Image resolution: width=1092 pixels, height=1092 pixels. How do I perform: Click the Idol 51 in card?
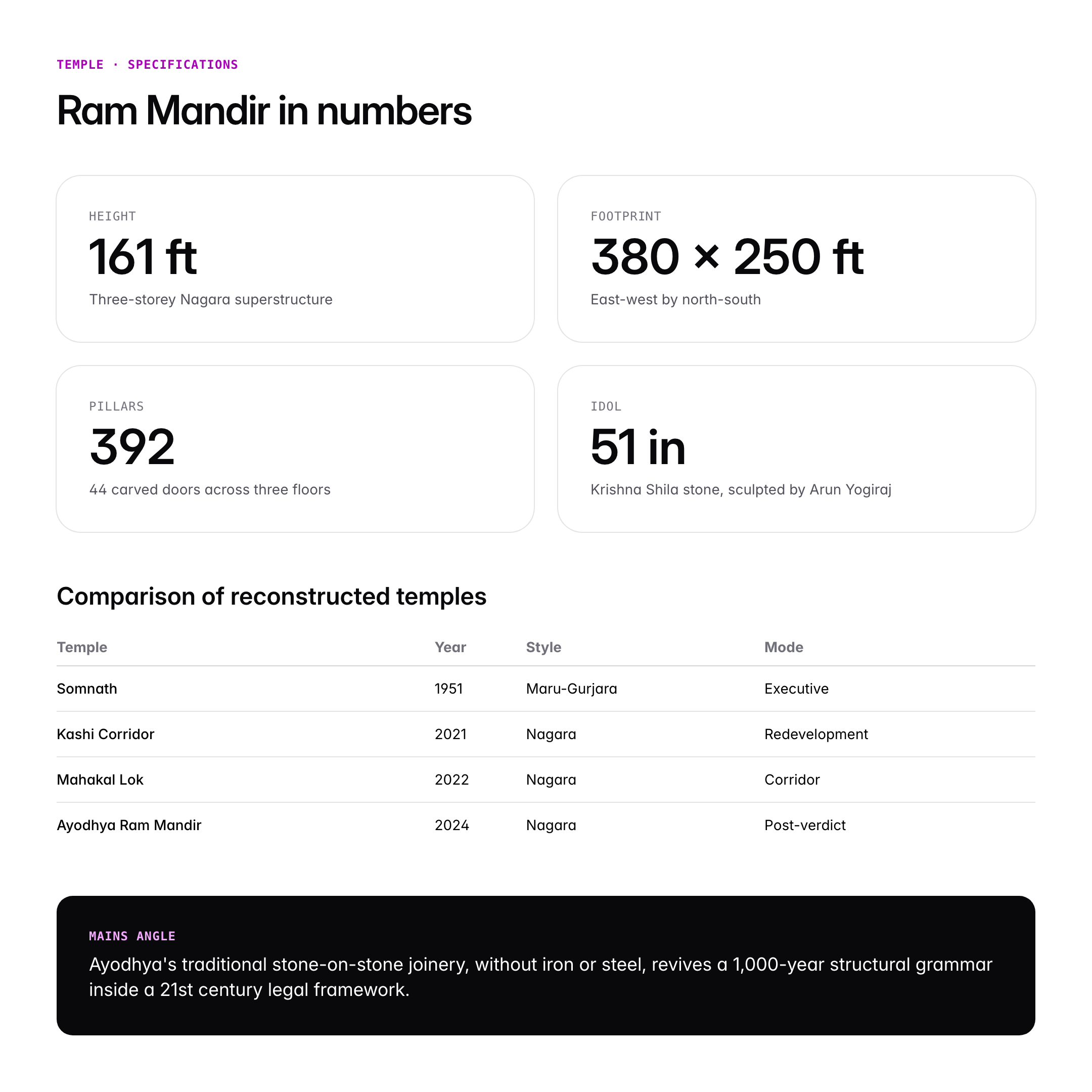pos(796,448)
